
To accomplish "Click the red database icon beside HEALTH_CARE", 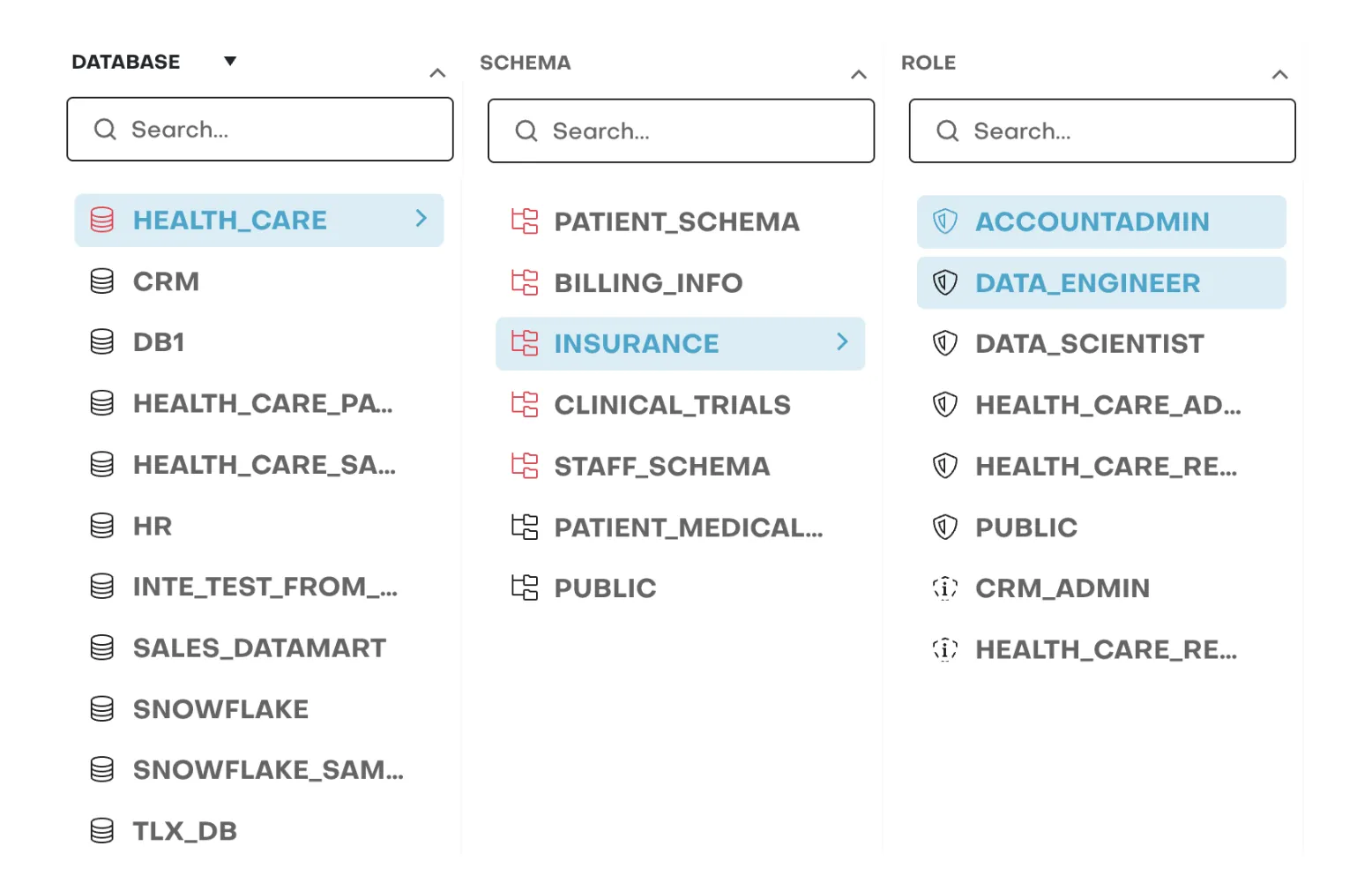I will [103, 220].
